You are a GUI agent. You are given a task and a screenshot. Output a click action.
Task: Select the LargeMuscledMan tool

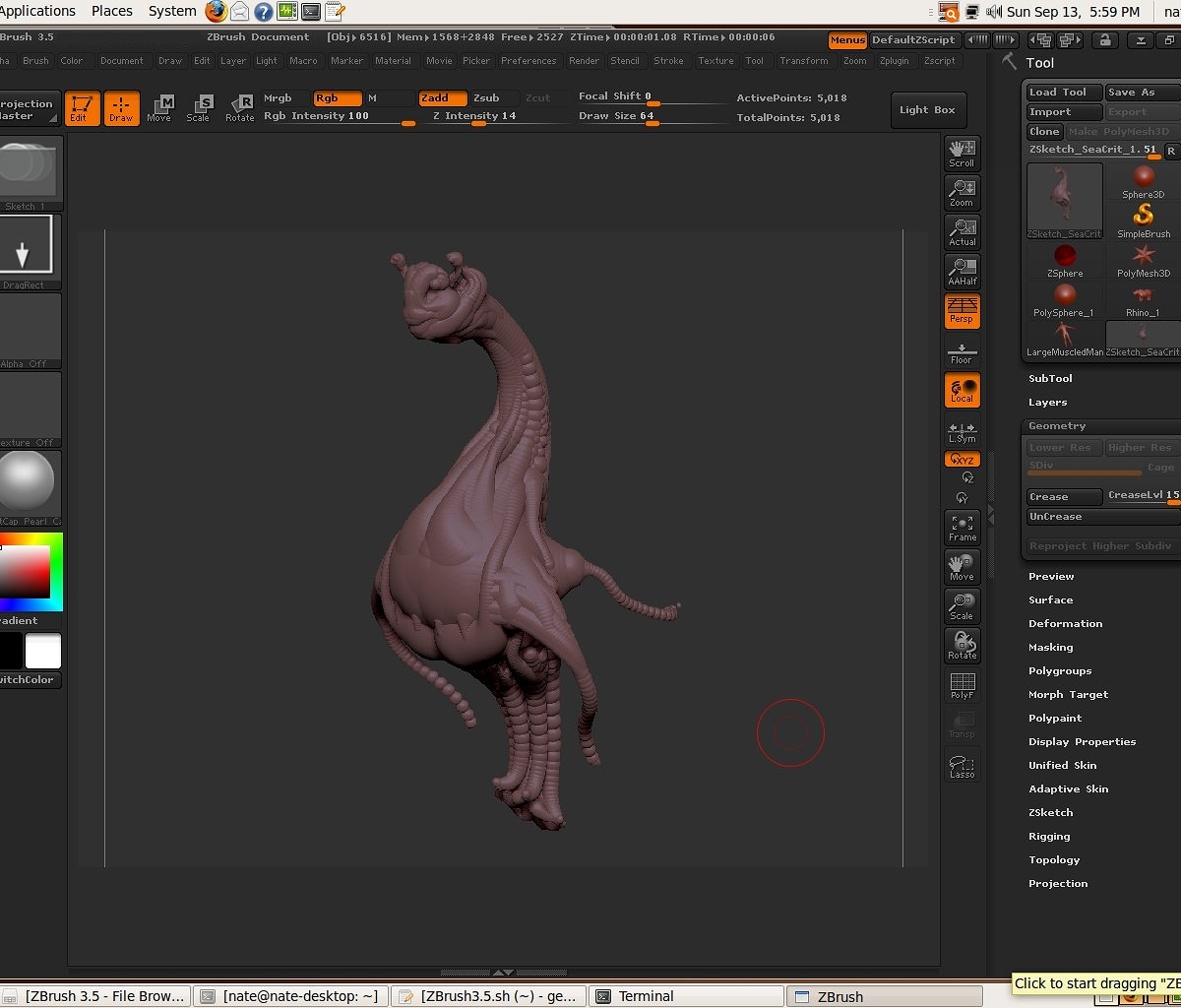click(x=1065, y=340)
